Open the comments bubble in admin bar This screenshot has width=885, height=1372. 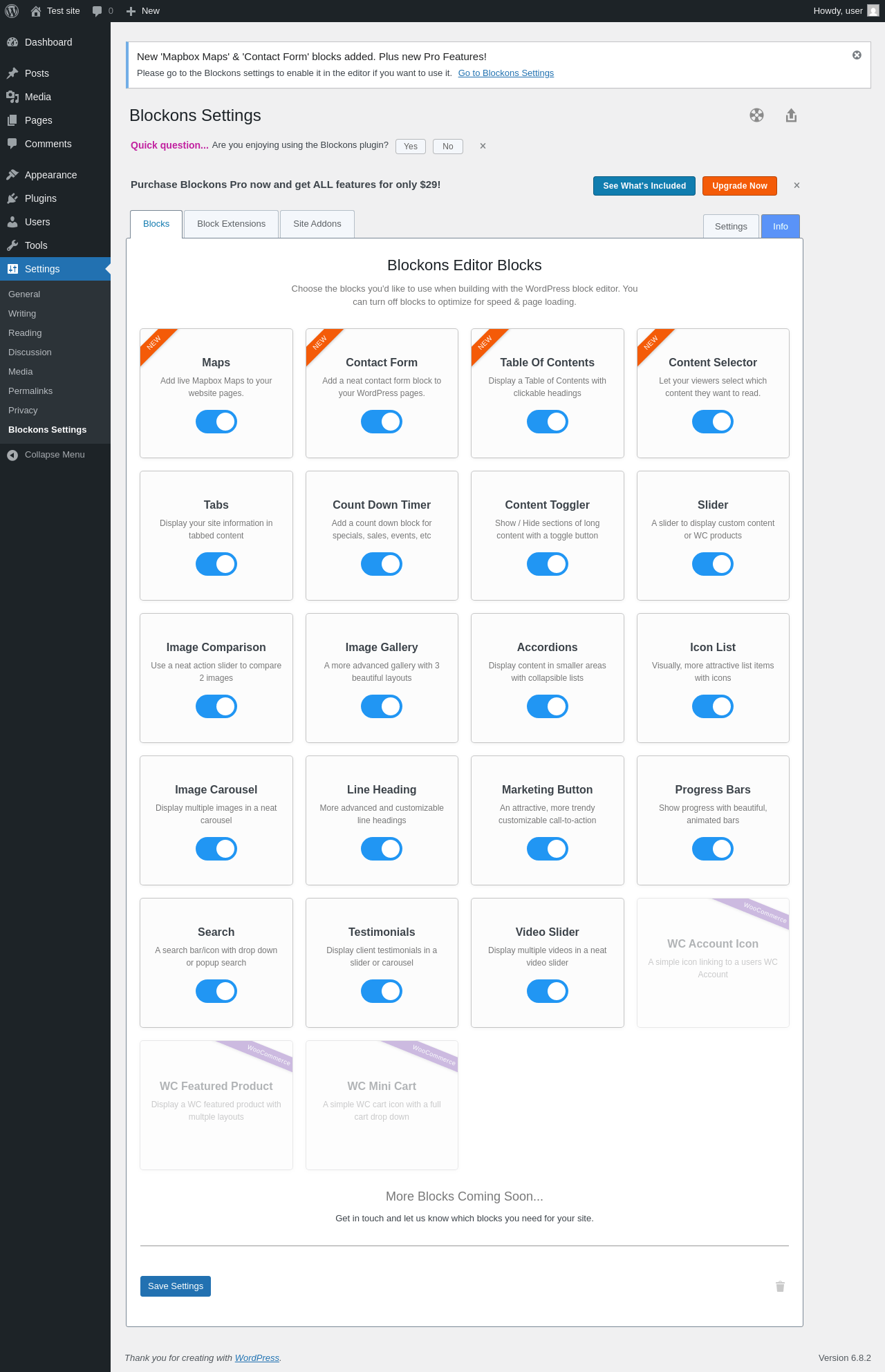(x=97, y=11)
